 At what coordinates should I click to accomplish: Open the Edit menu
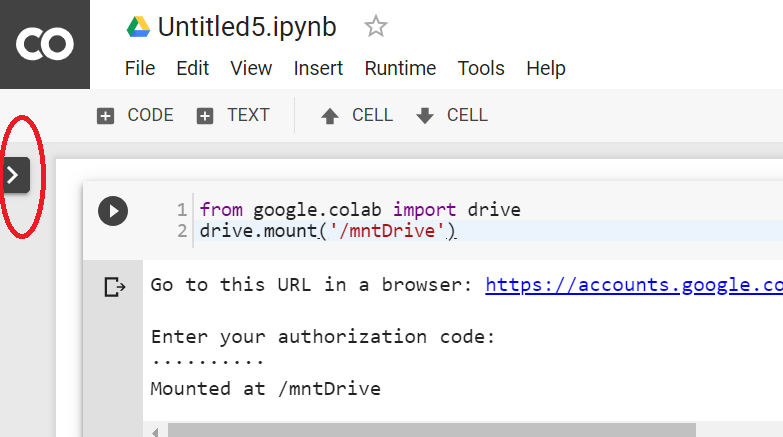point(193,68)
